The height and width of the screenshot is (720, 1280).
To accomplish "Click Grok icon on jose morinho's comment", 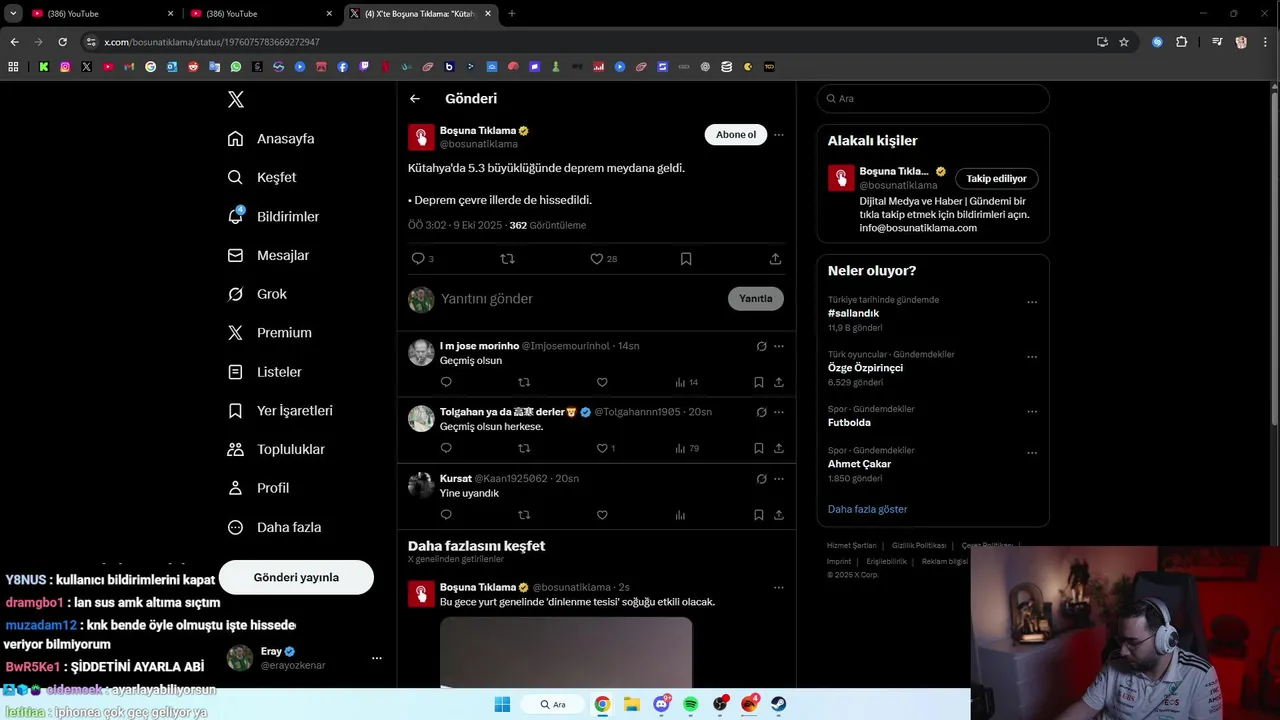I will [761, 346].
